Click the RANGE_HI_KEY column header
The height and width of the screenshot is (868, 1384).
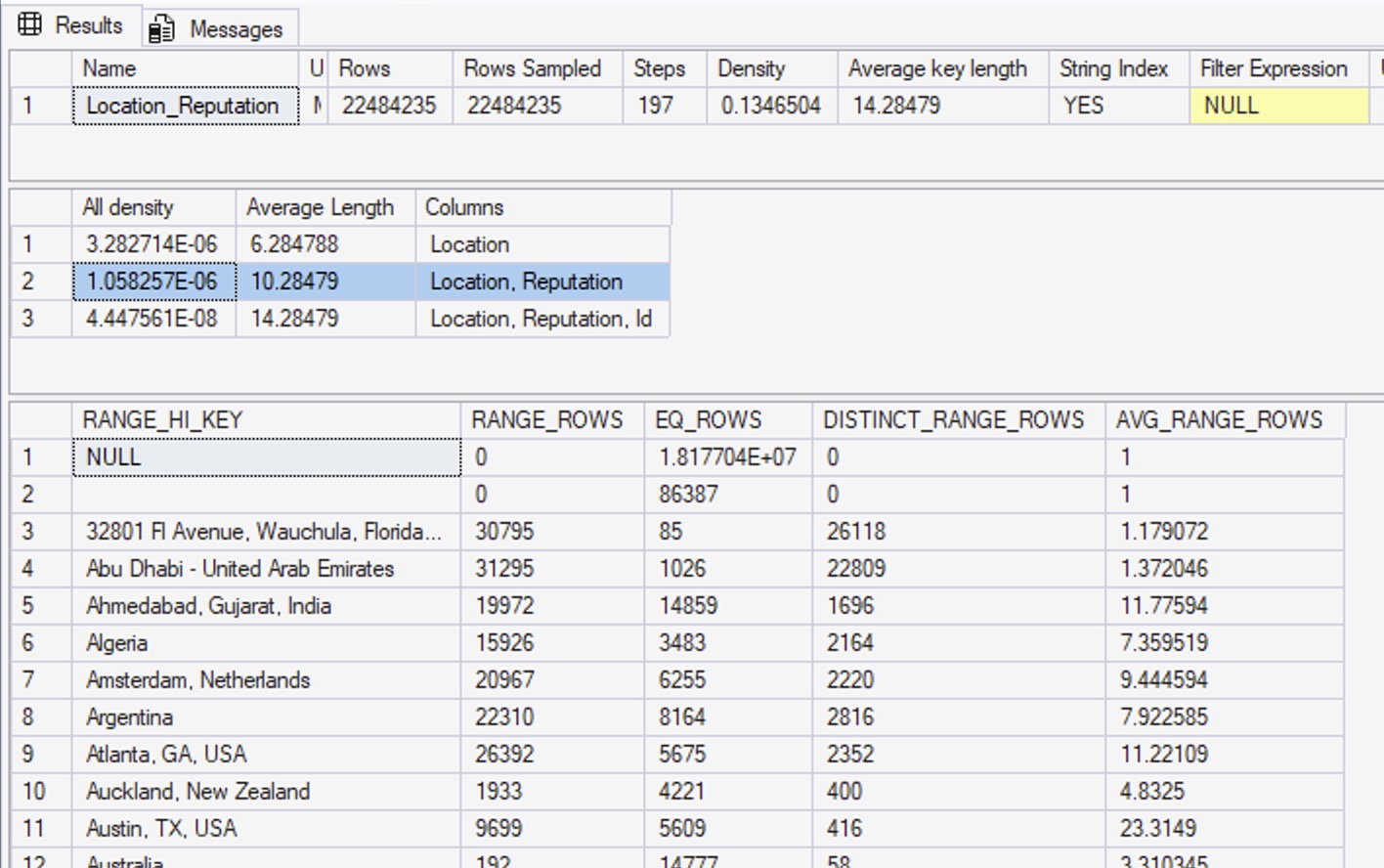tap(162, 420)
